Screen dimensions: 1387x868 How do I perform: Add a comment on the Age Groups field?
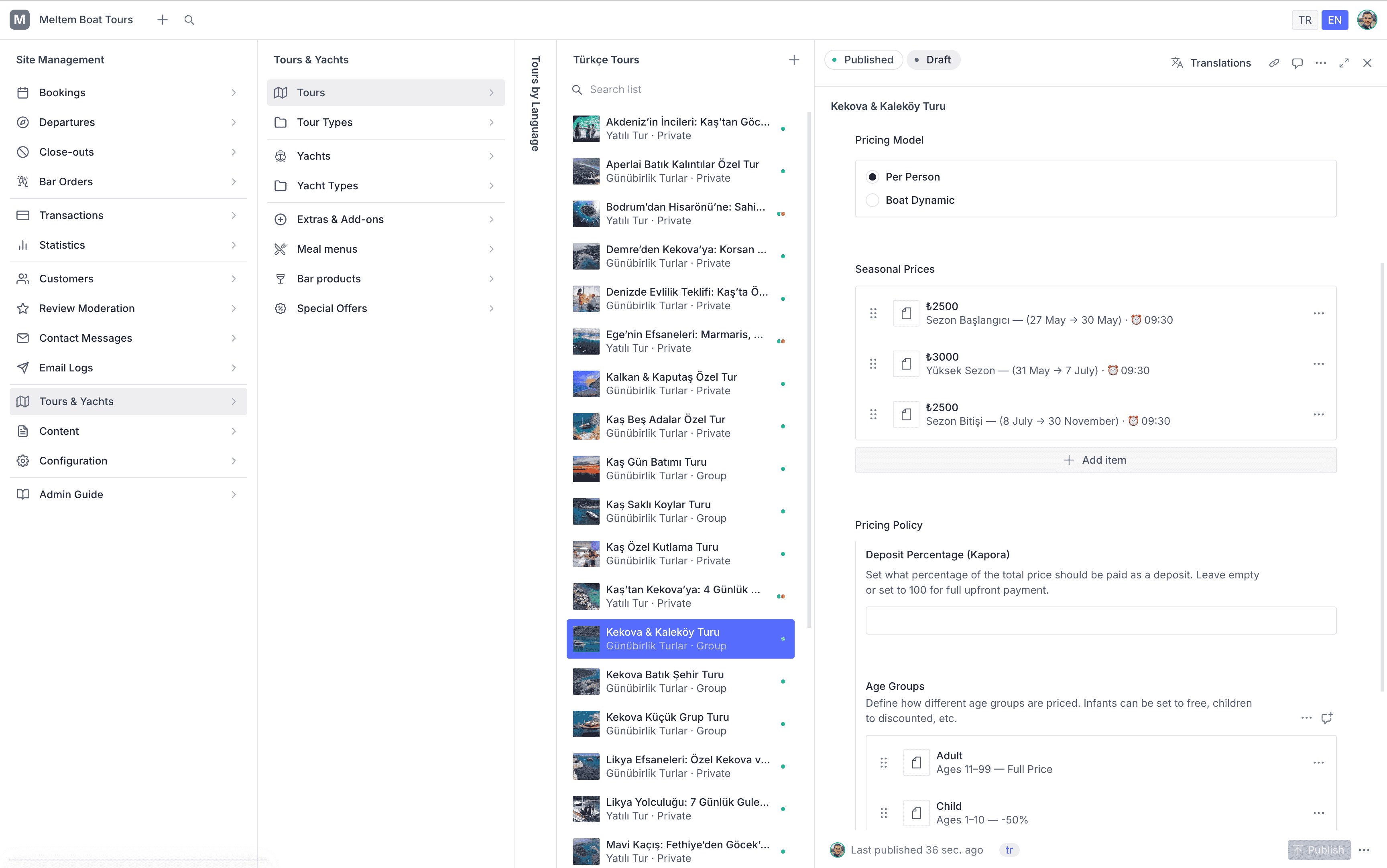(x=1327, y=718)
